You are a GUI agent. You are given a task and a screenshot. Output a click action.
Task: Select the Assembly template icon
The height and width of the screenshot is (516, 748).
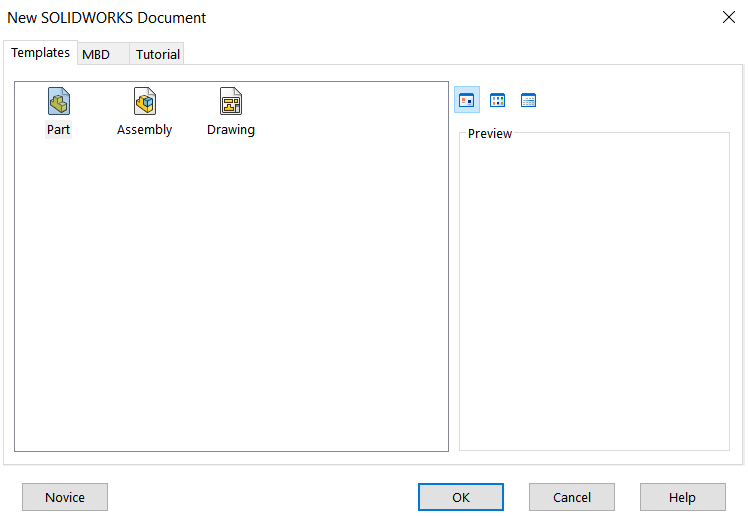point(145,102)
